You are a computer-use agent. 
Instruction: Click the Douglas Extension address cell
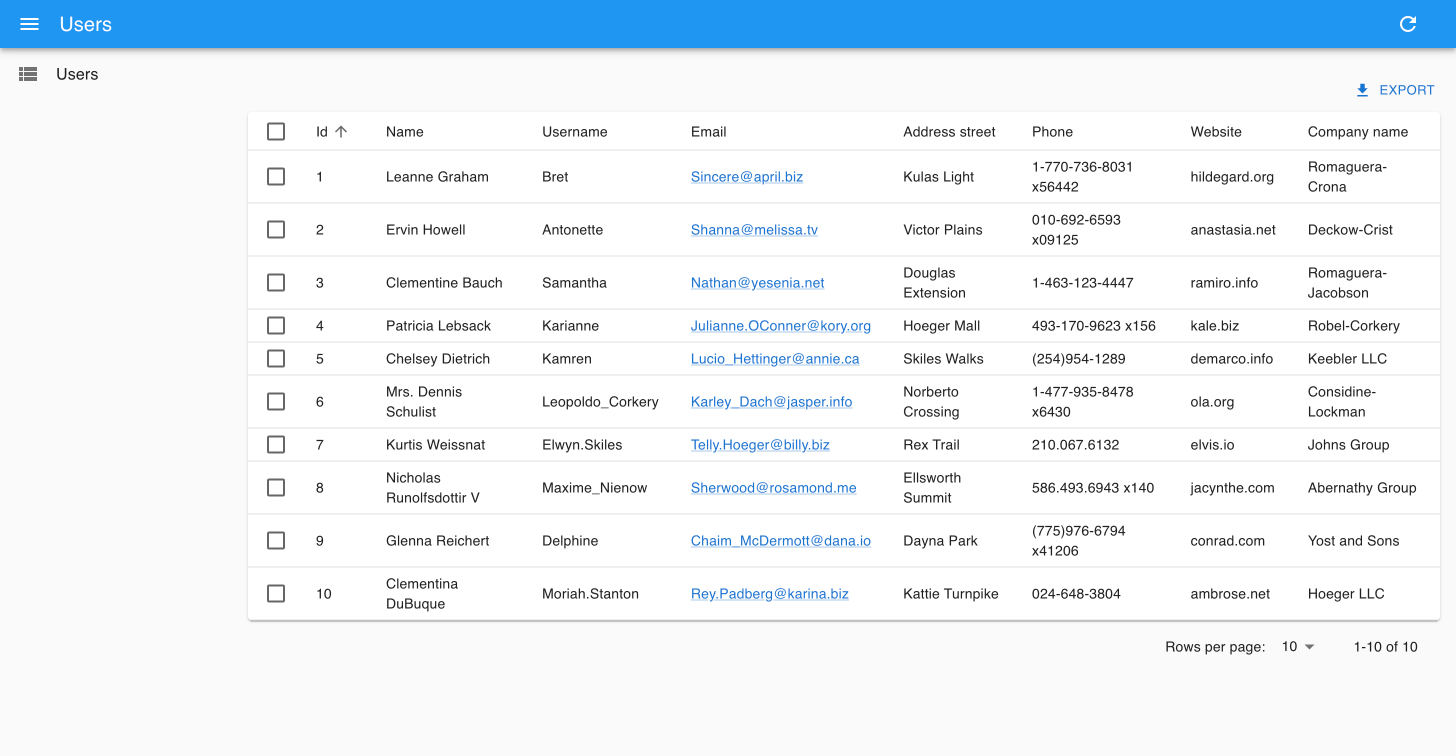click(x=935, y=282)
